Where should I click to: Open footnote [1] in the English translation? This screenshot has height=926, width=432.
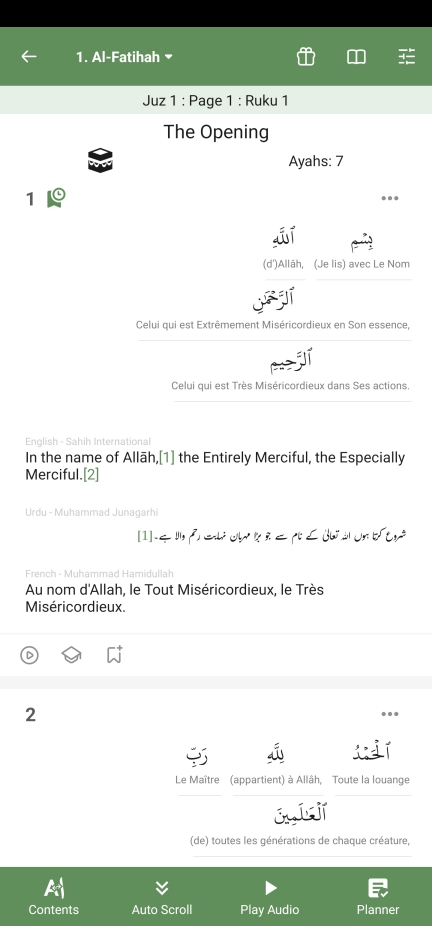pyautogui.click(x=167, y=458)
